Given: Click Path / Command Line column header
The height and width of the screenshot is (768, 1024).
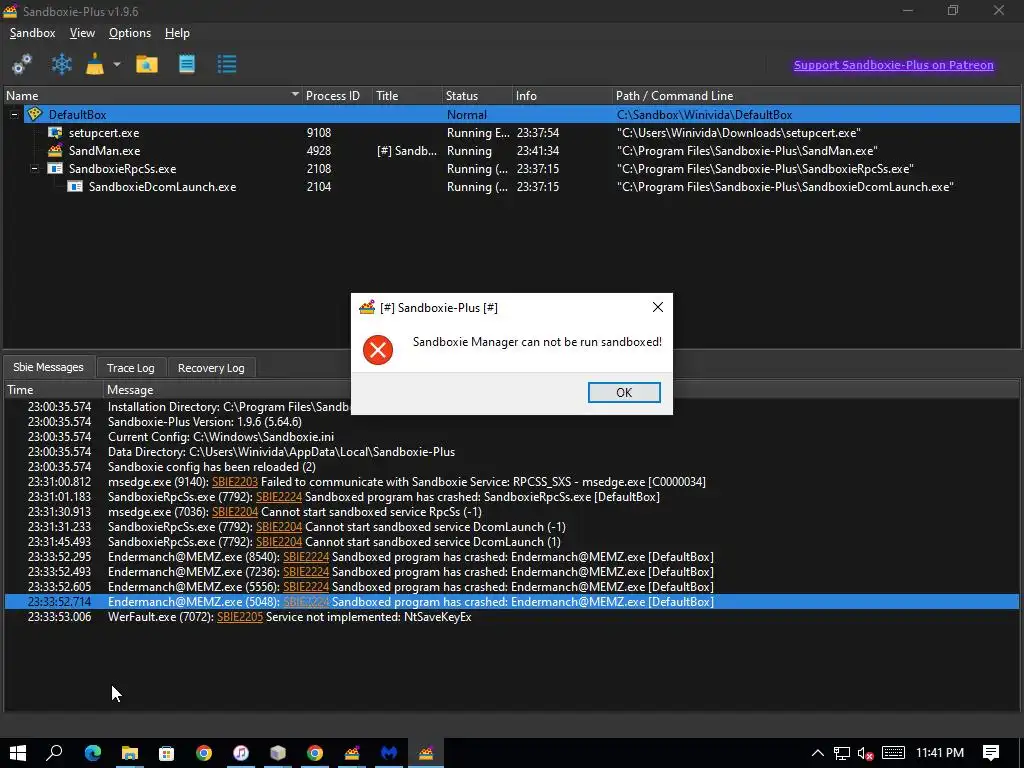Looking at the screenshot, I should [x=816, y=95].
